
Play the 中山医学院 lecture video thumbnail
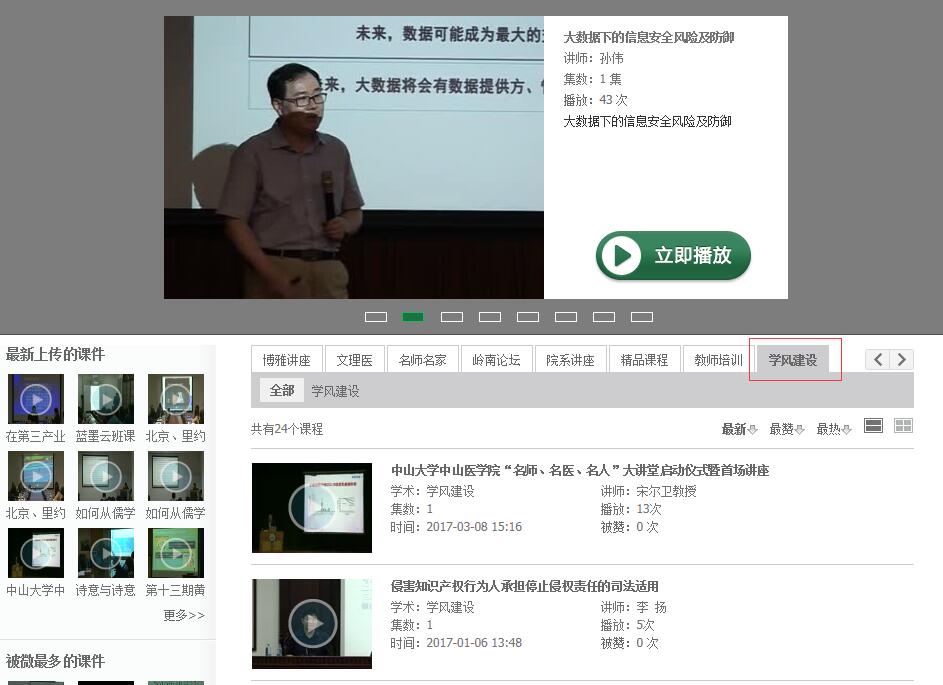(x=312, y=508)
